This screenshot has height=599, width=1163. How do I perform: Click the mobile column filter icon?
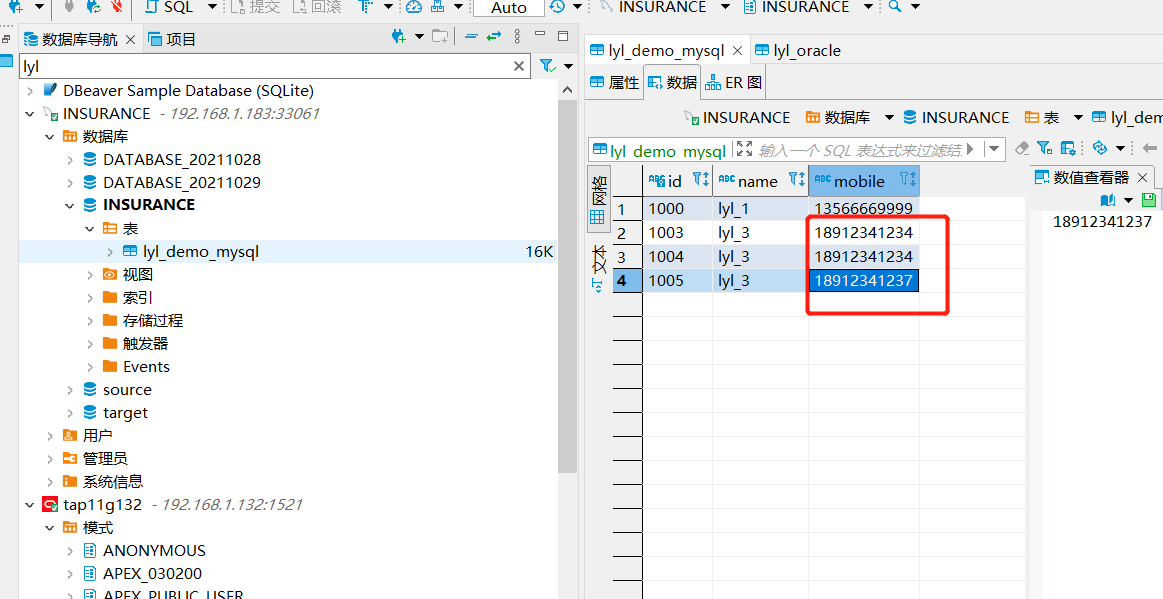tap(907, 180)
